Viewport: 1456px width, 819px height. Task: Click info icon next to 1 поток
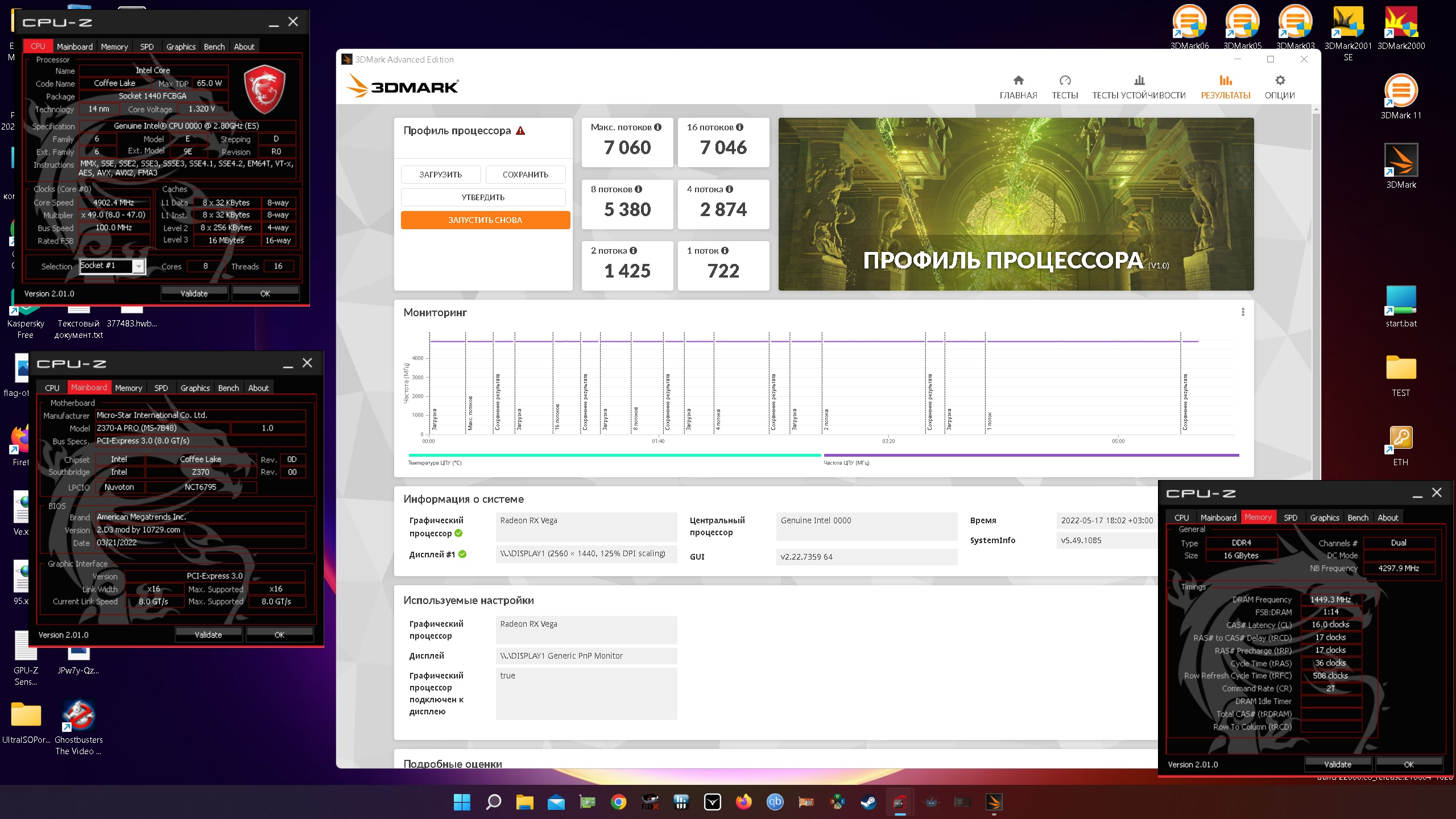[725, 251]
